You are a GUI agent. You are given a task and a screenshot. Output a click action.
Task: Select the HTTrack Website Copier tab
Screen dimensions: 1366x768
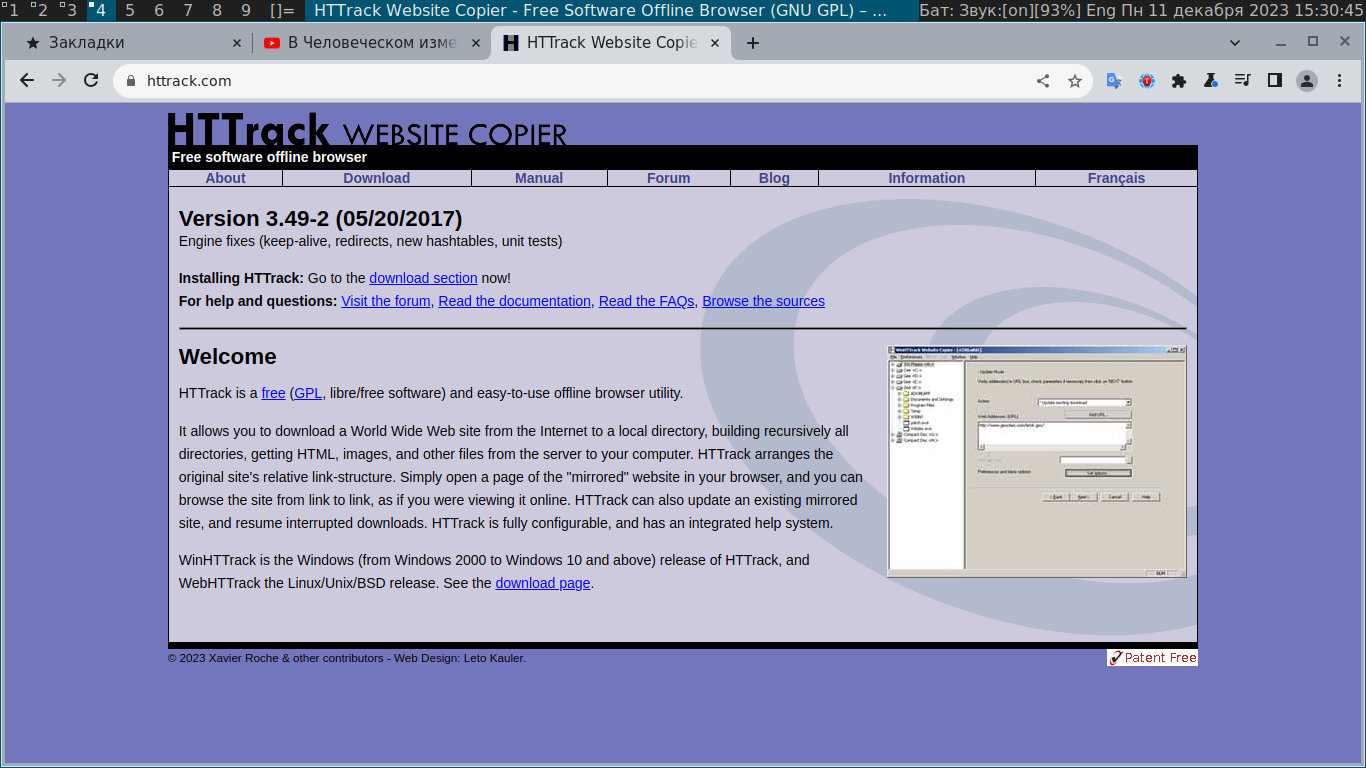(611, 43)
